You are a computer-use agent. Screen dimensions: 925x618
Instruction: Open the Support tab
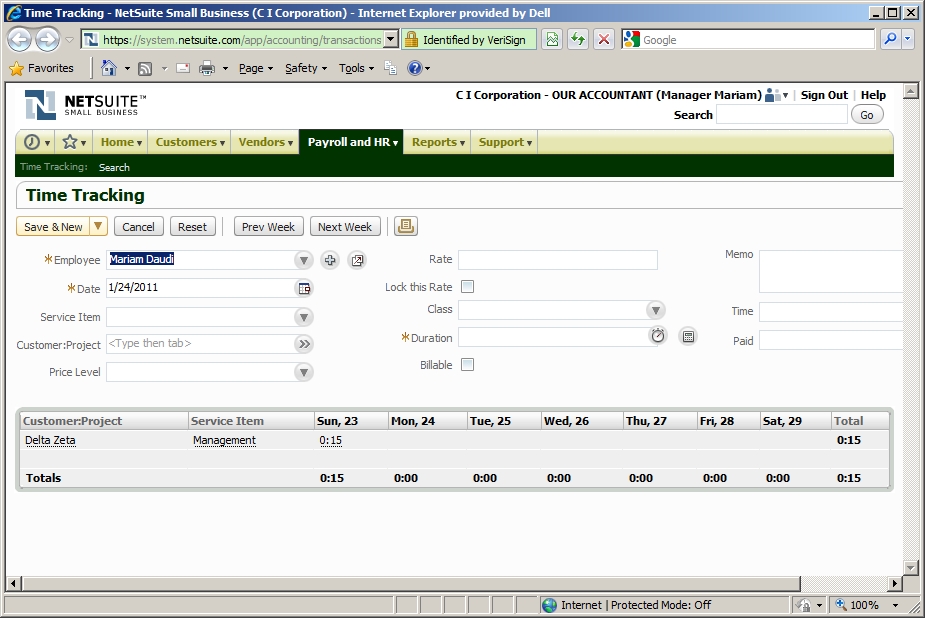[x=504, y=142]
